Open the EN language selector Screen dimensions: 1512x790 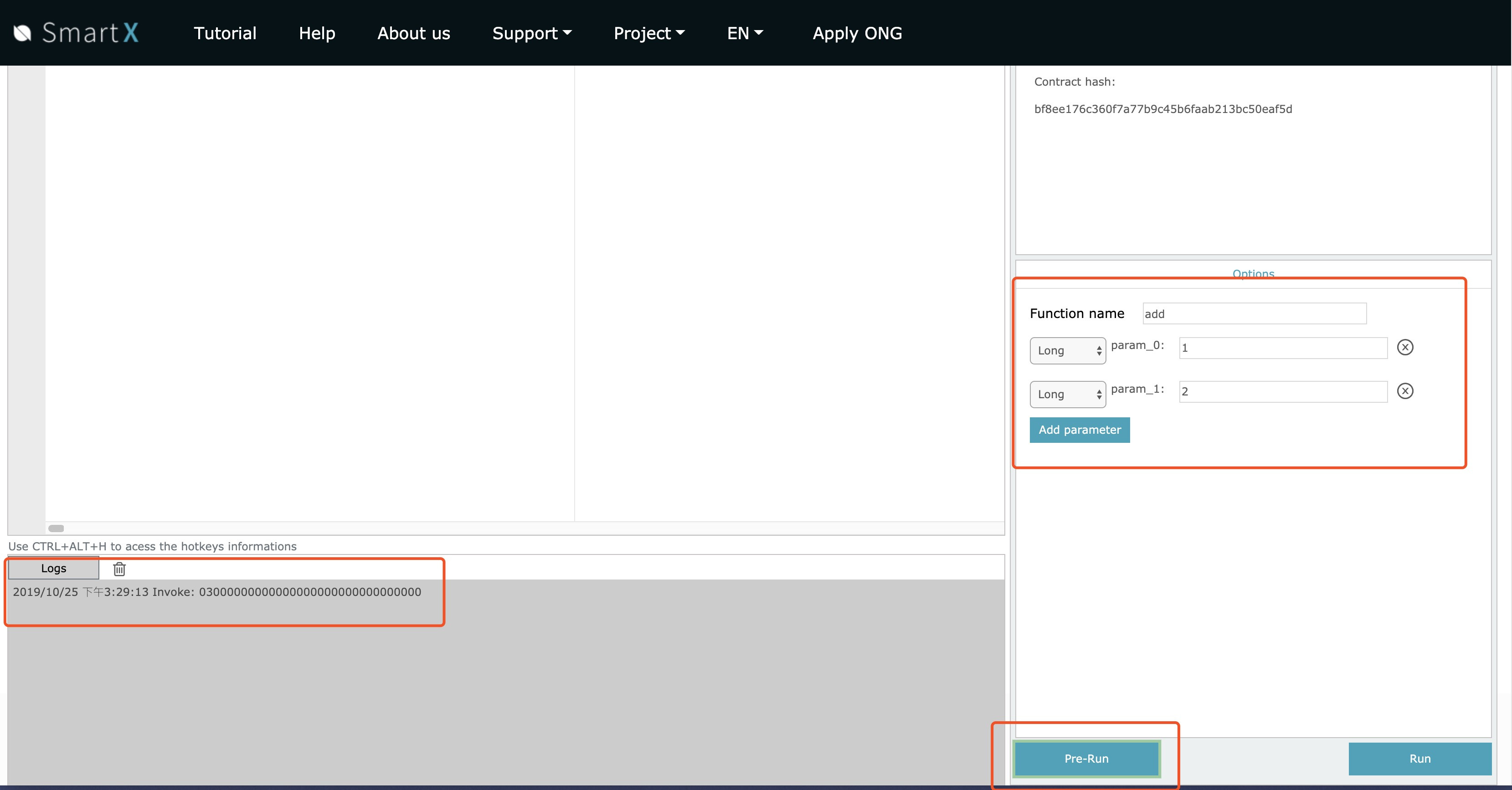pyautogui.click(x=744, y=33)
